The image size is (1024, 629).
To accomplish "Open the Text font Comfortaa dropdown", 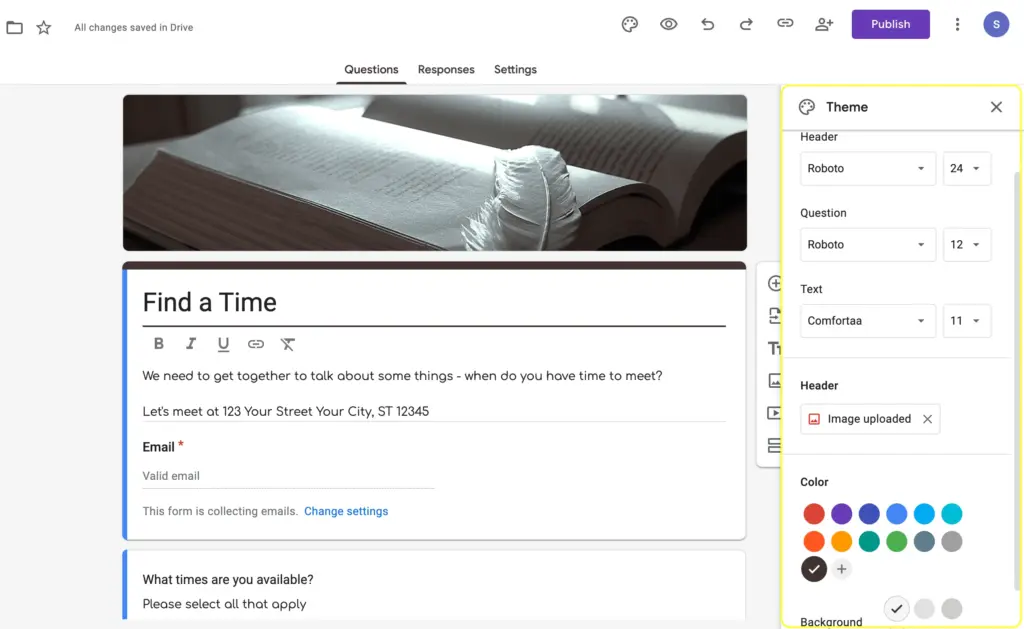I will [867, 321].
